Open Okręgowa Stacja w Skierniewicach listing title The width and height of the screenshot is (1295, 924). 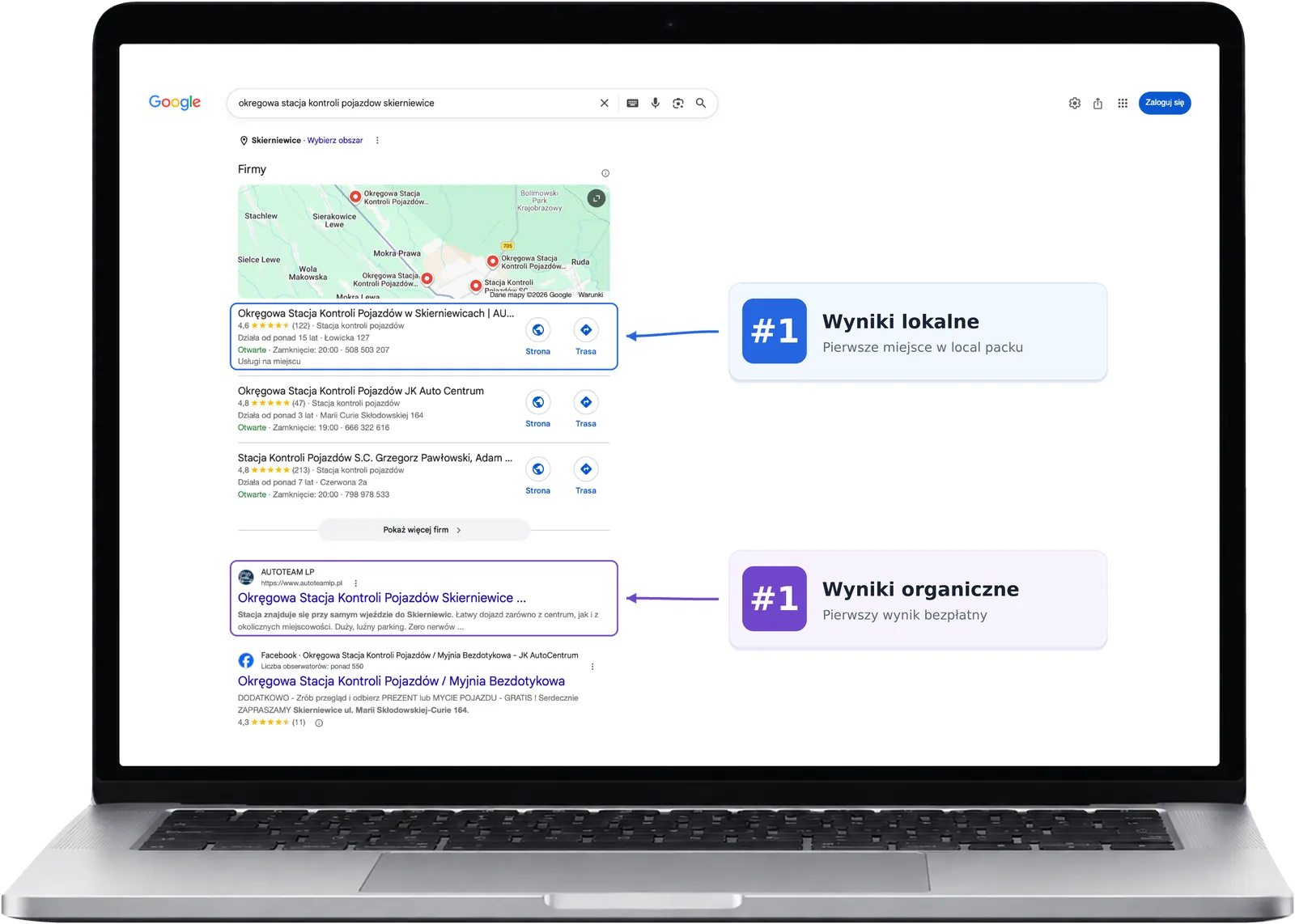pyautogui.click(x=376, y=313)
